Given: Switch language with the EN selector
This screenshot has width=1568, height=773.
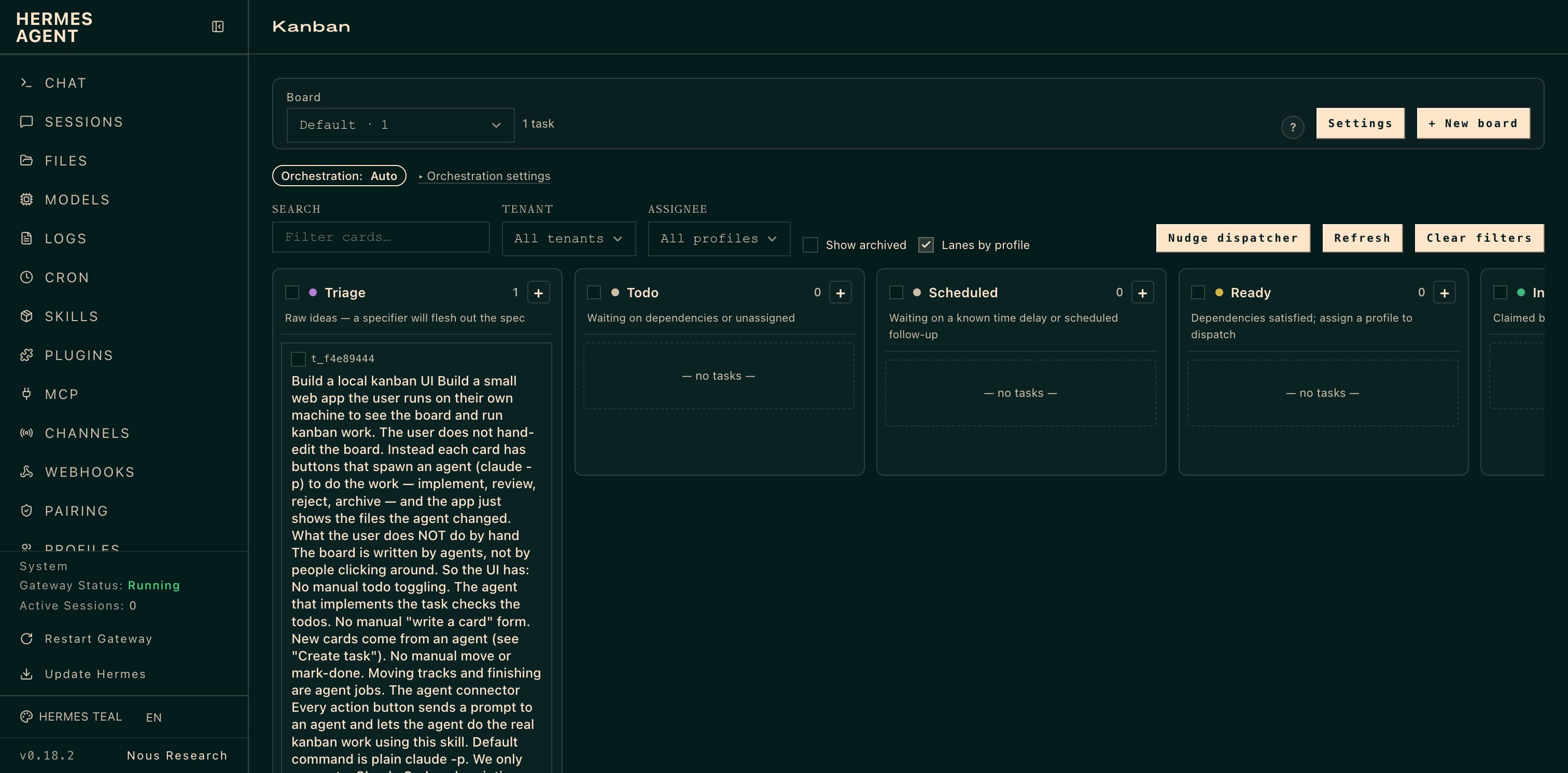Looking at the screenshot, I should point(154,717).
